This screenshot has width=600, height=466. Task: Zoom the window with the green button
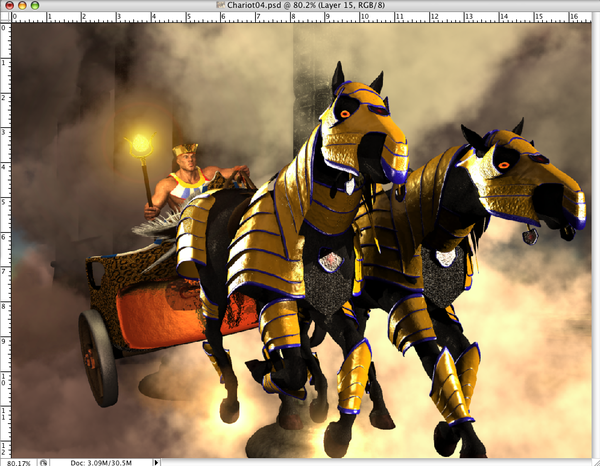35,5
